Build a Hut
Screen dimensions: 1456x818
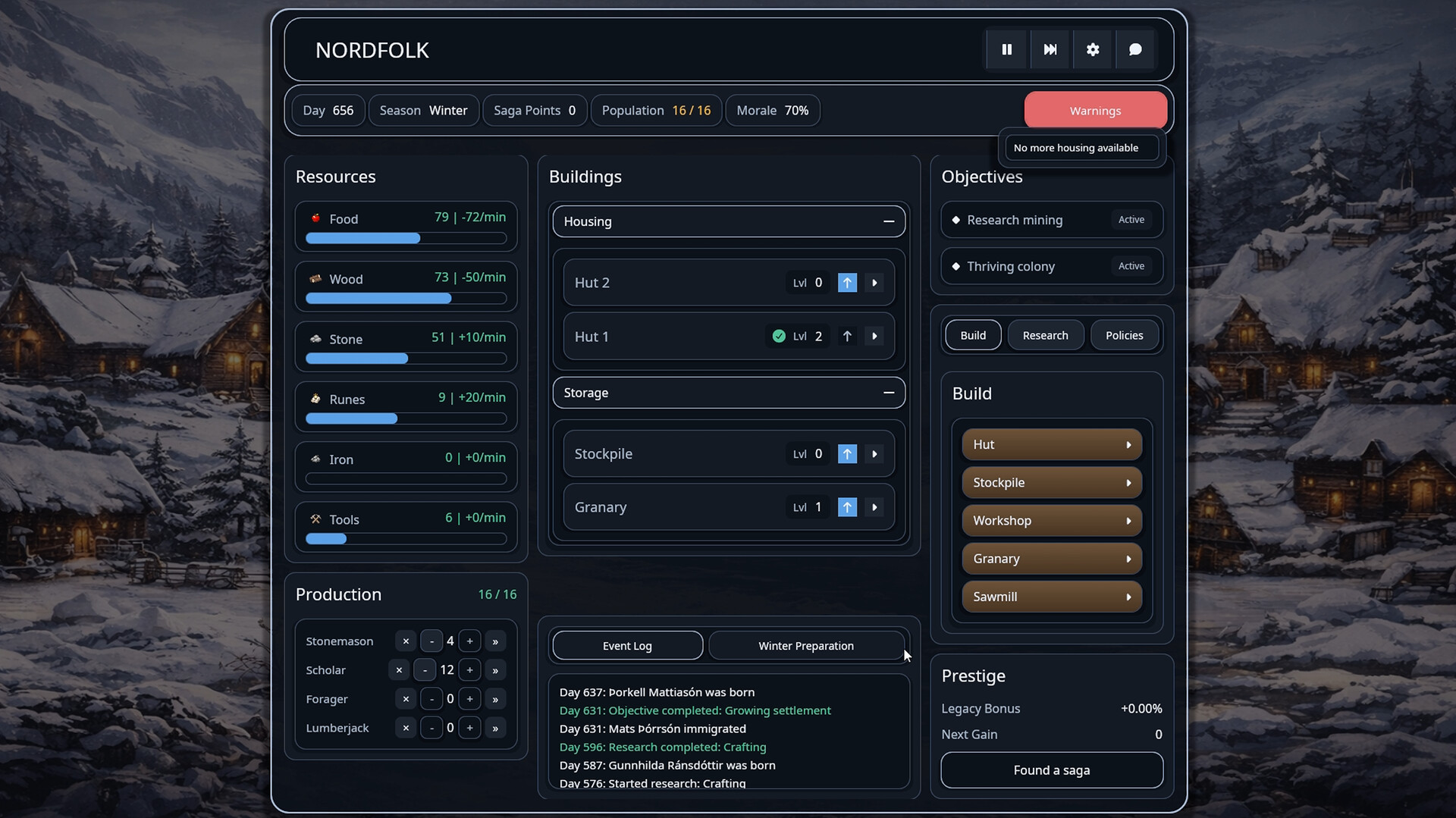click(1052, 445)
